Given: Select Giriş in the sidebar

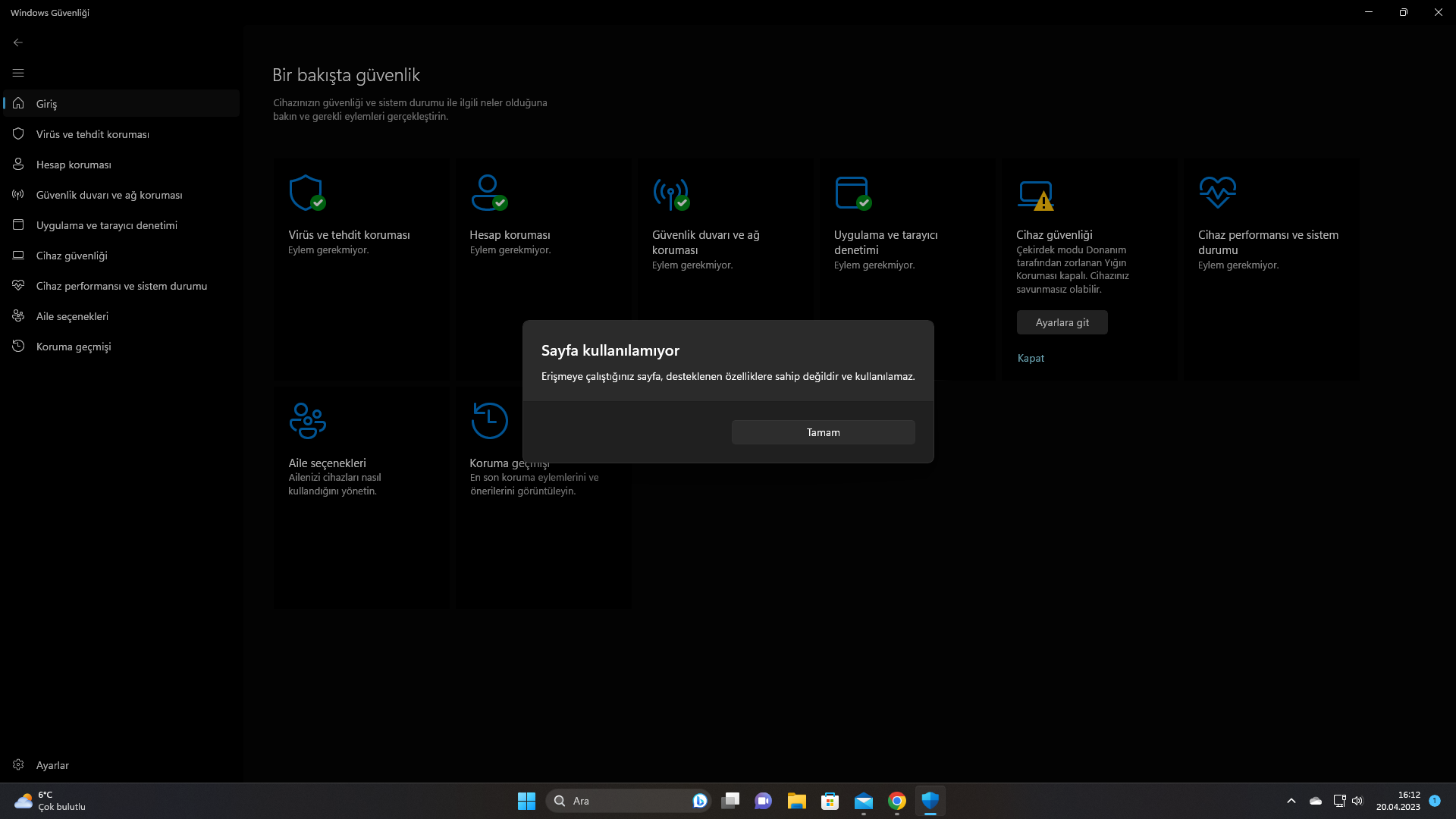Looking at the screenshot, I should (46, 104).
